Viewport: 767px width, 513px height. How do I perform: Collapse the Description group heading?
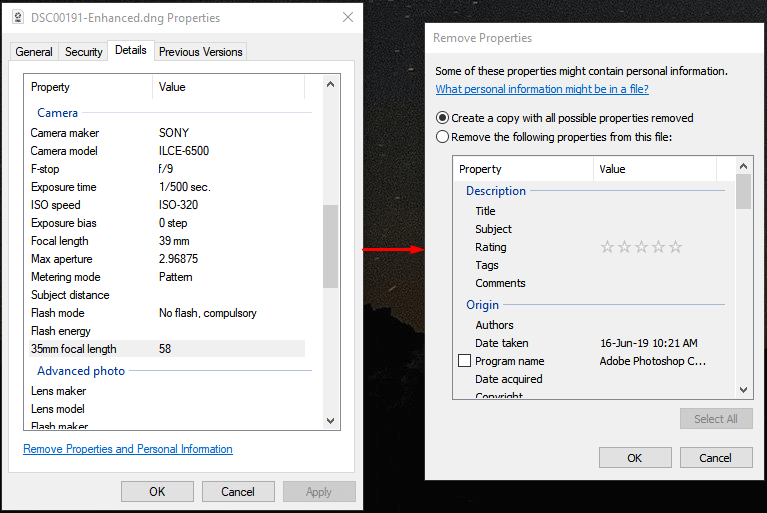click(x=496, y=191)
